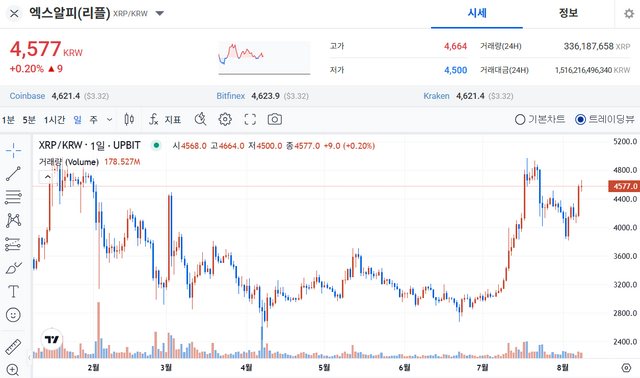Screen dimensions: 640x378
Task: Select the 1분 timeframe
Action: click(x=8, y=120)
